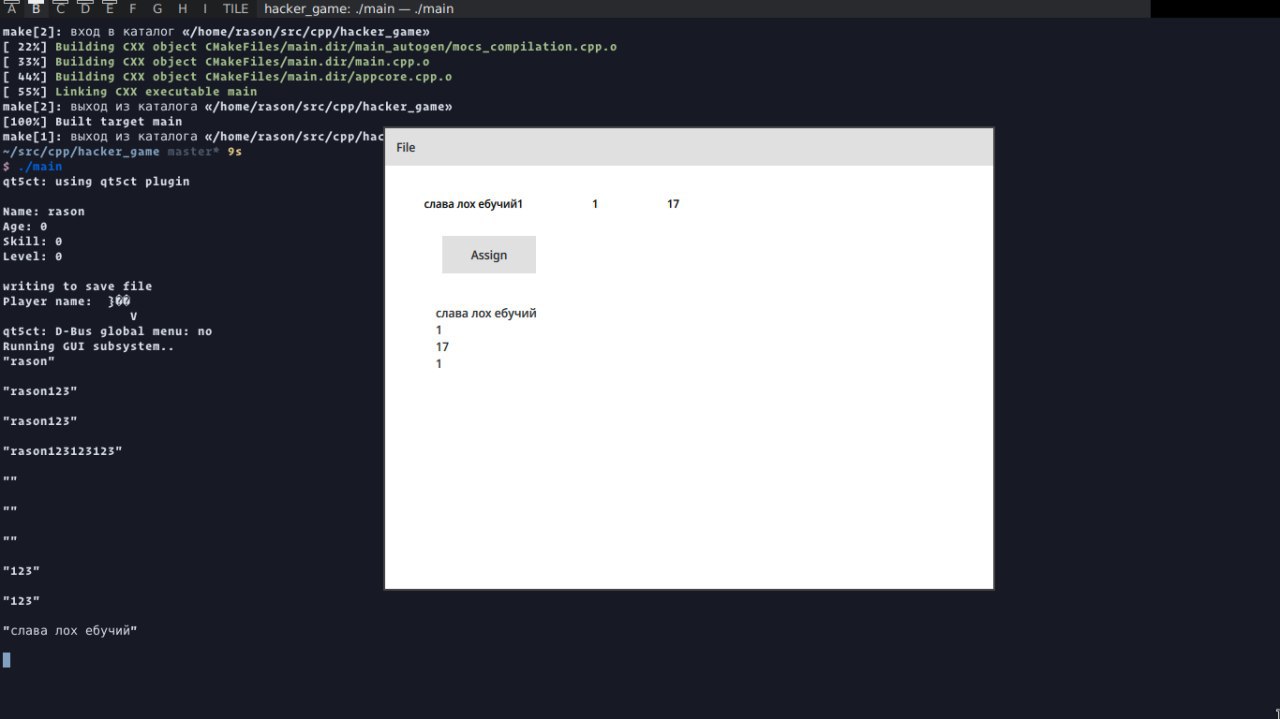Switch to workspace D in the top bar

85,9
